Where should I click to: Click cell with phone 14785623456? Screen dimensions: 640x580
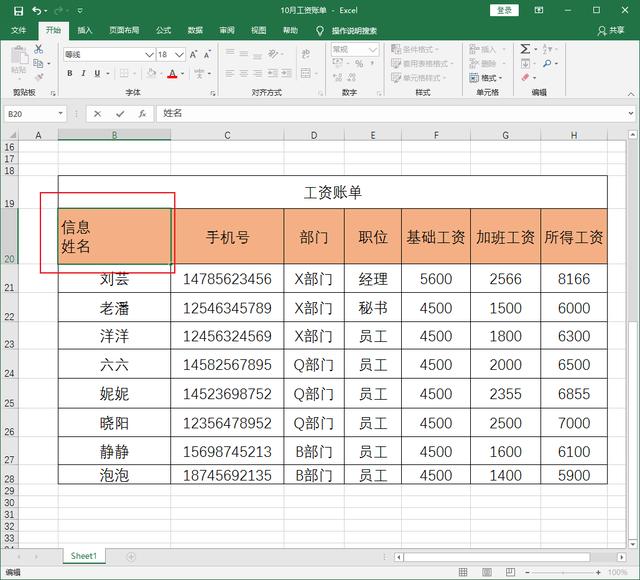coord(227,279)
